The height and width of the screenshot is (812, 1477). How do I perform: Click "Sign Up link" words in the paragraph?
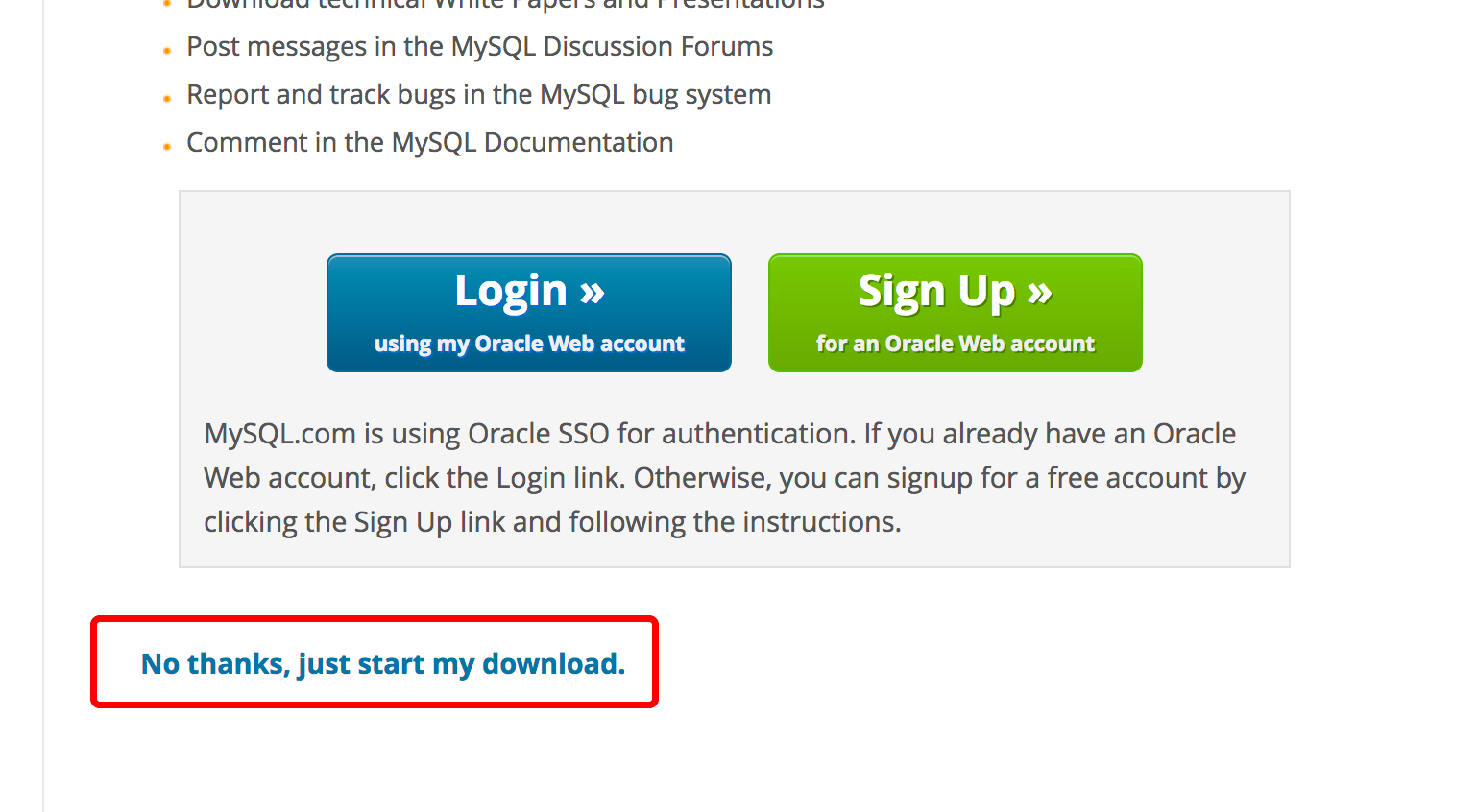pos(429,522)
